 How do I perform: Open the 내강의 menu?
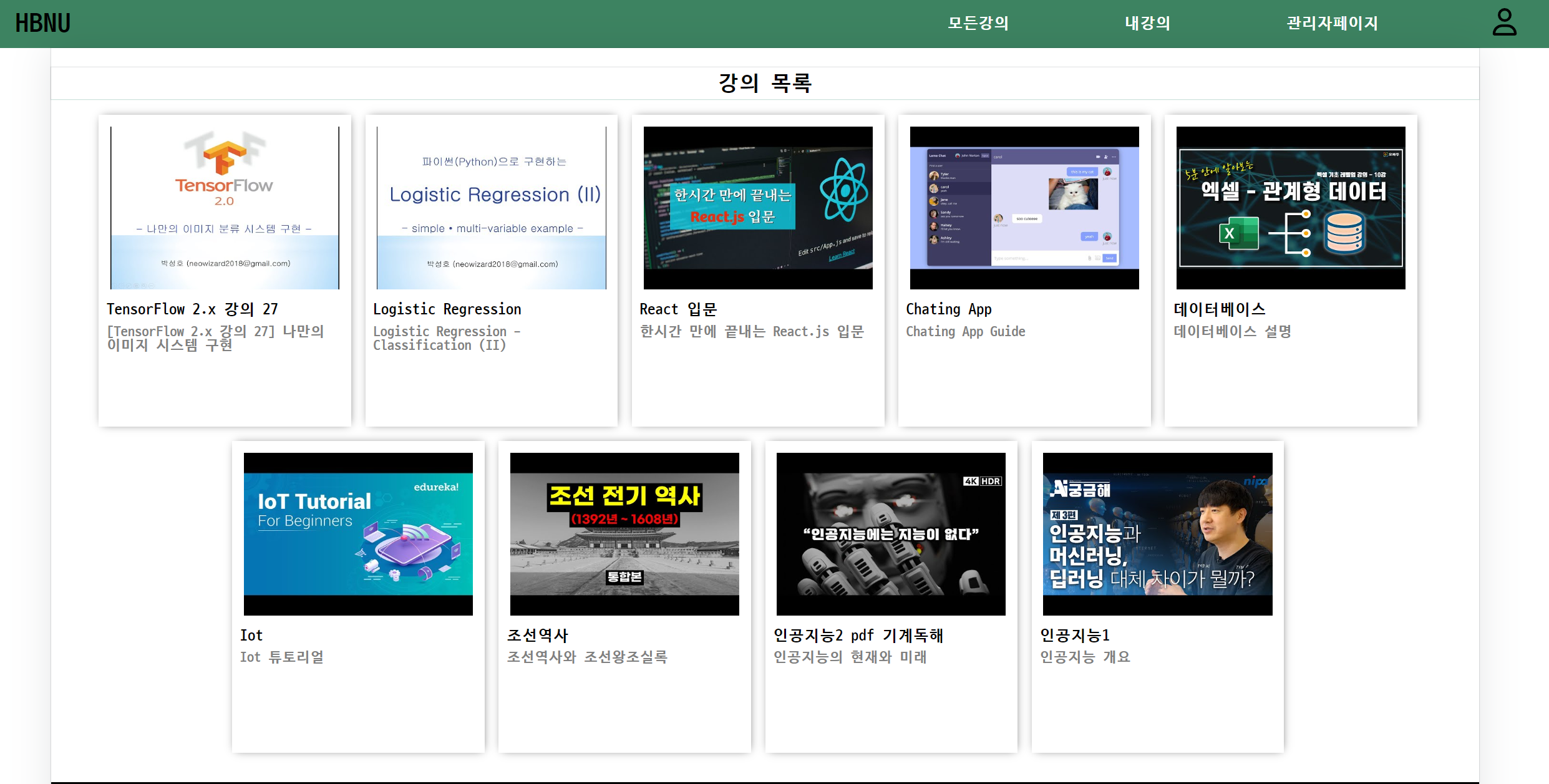point(1147,23)
